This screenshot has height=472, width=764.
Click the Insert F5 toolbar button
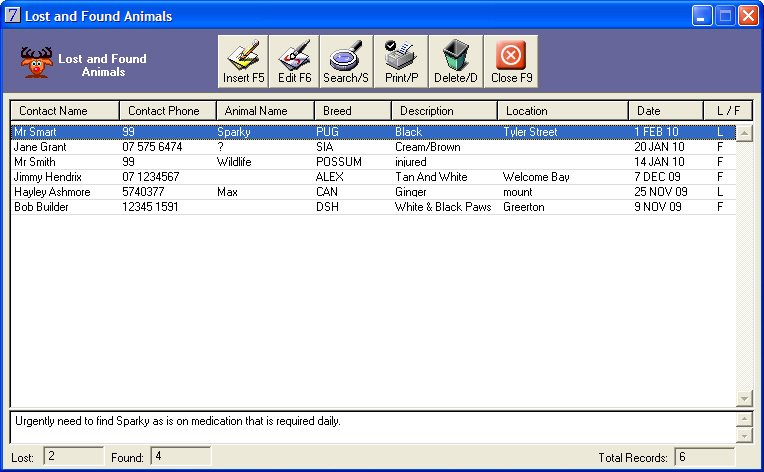click(x=243, y=61)
